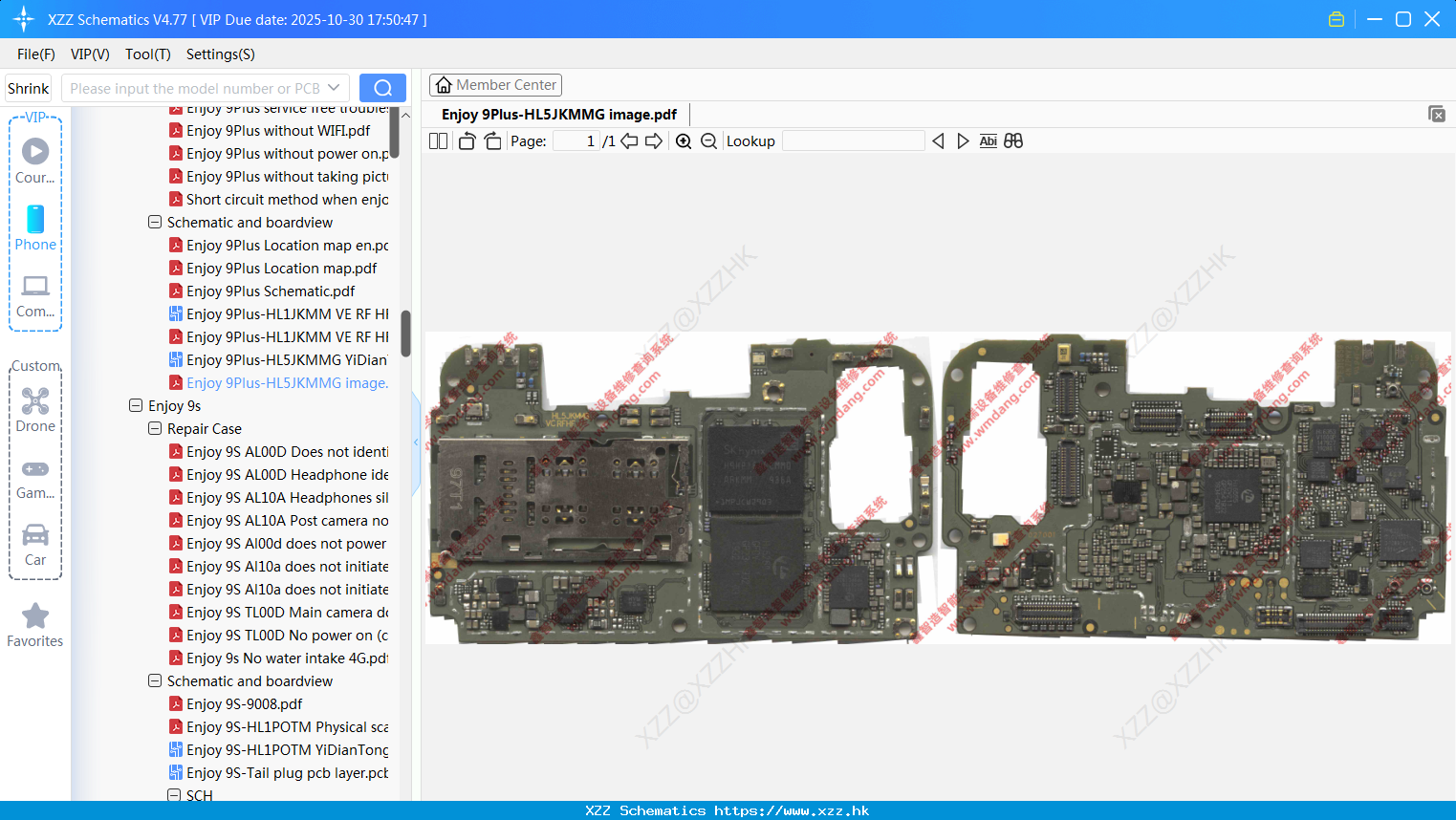Image resolution: width=1456 pixels, height=820 pixels.
Task: Open Enjoy 9Plus without WIFI.pdf
Action: click(278, 131)
